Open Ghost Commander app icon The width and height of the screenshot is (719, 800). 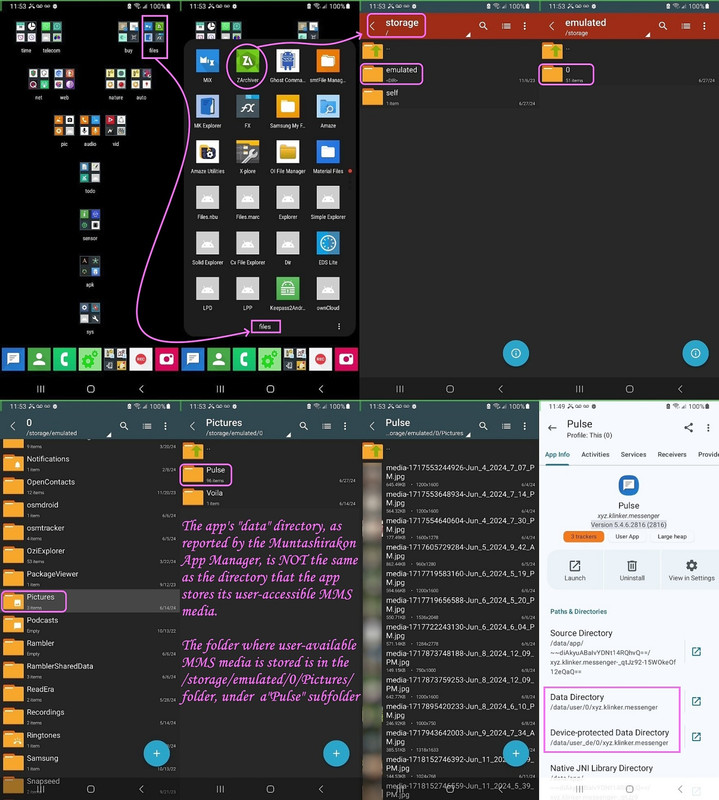[288, 62]
